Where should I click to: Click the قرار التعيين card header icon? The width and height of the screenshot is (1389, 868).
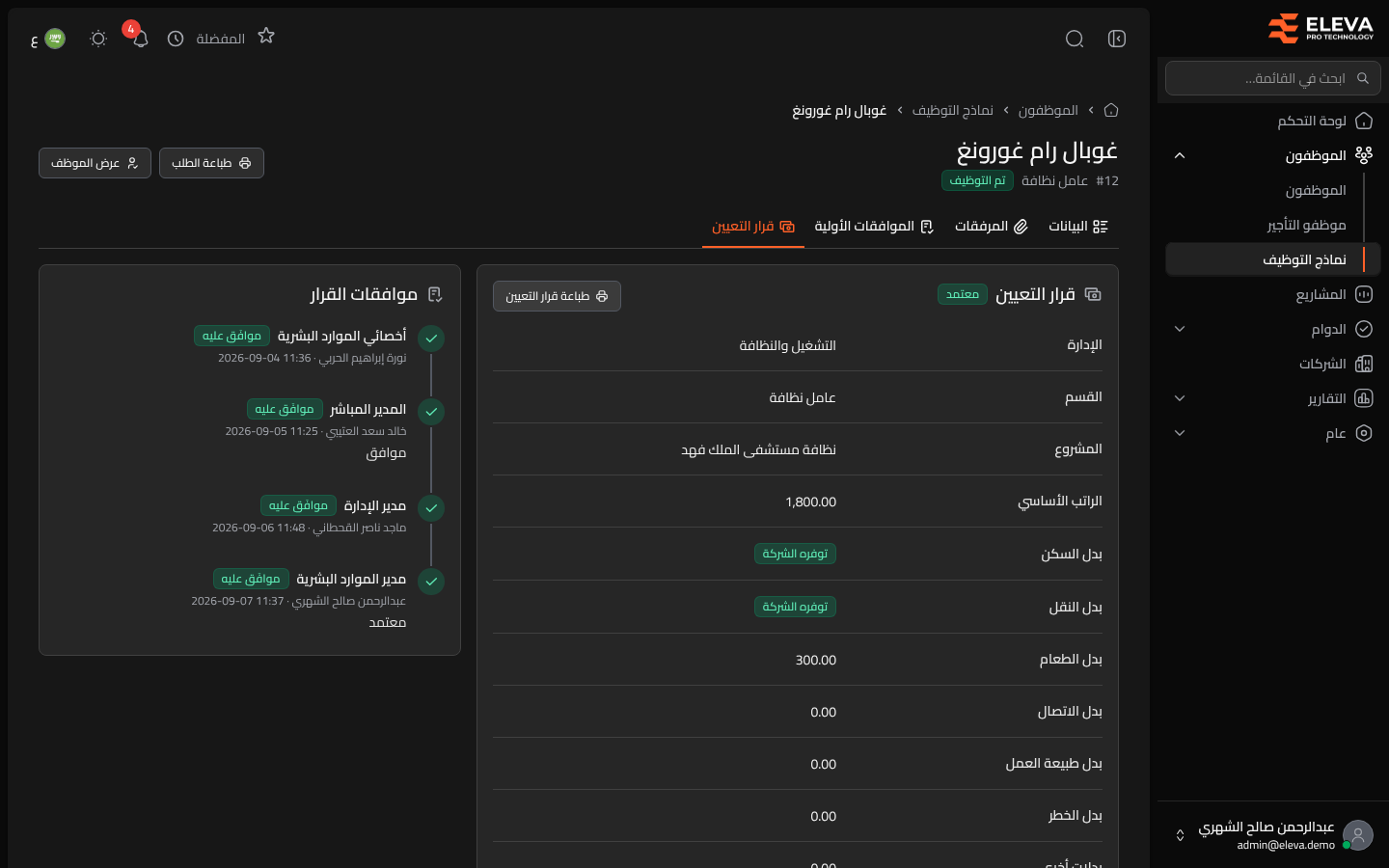[x=1093, y=294]
